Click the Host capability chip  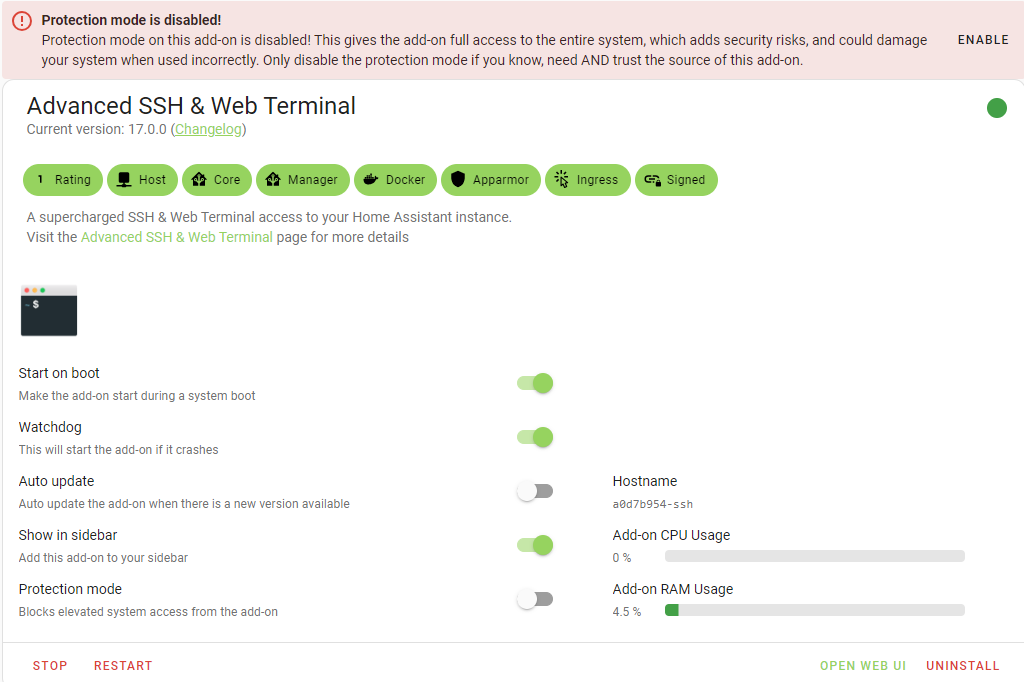coord(141,180)
